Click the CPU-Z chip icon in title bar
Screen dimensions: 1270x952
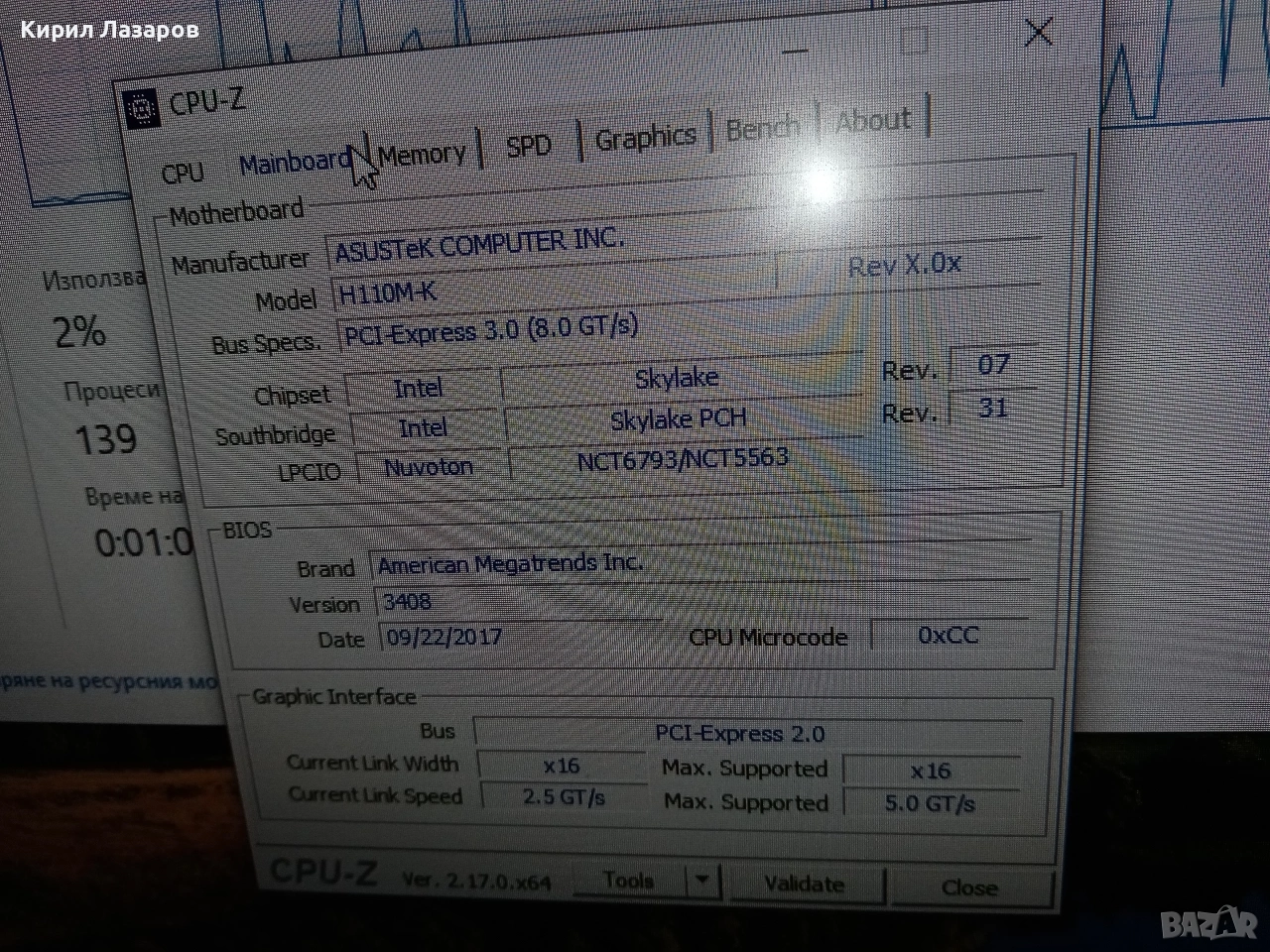[143, 108]
